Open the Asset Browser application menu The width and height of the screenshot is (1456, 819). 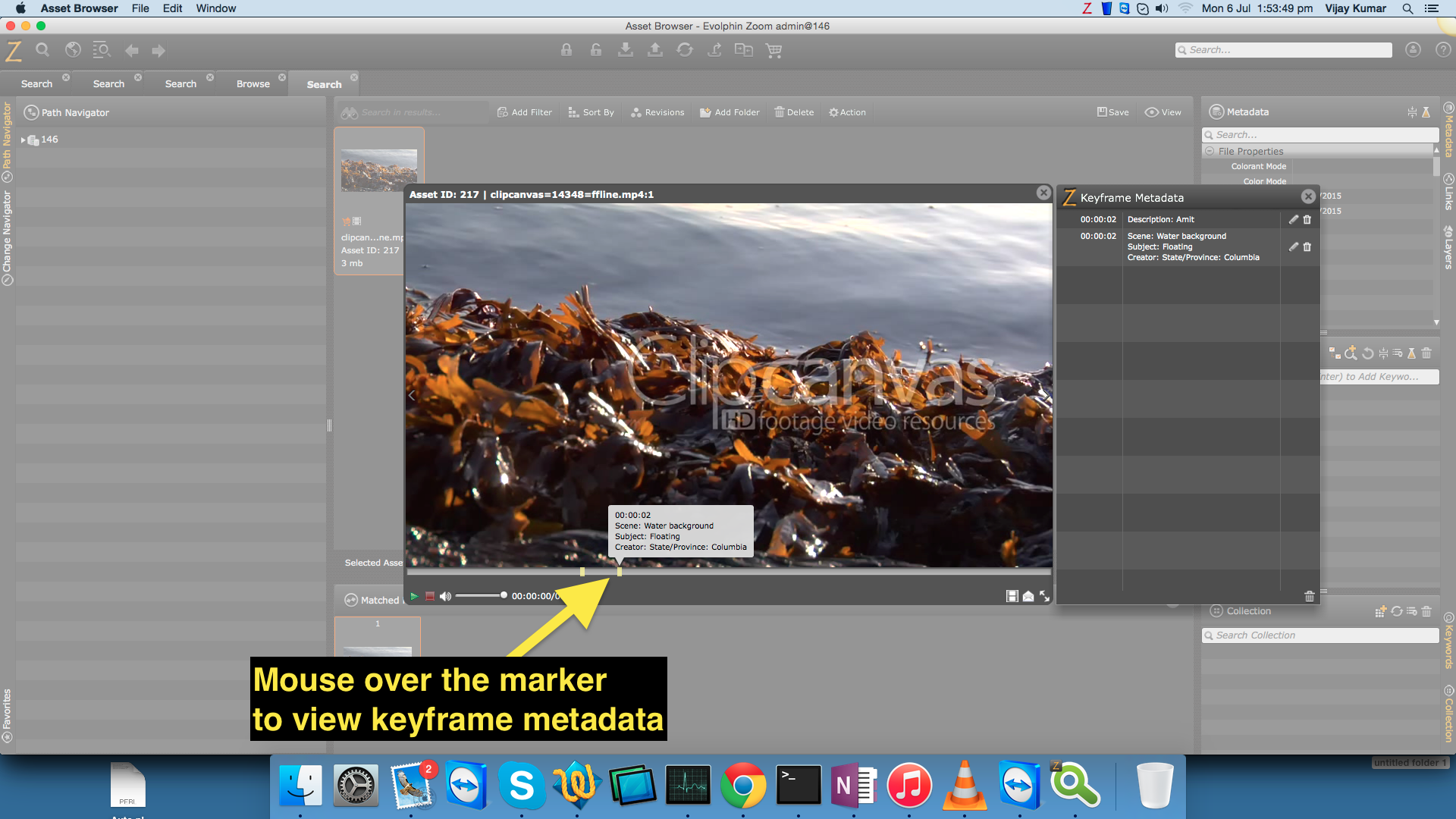(x=80, y=8)
